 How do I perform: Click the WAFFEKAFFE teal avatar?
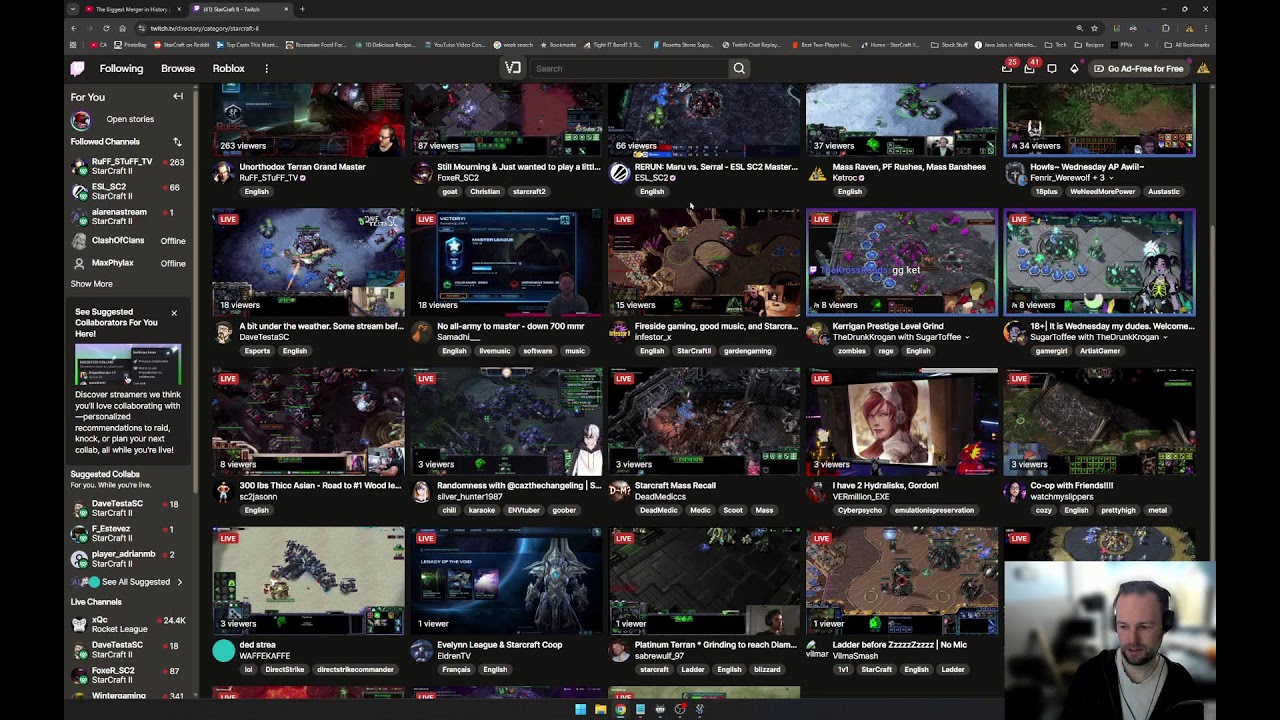click(x=223, y=651)
